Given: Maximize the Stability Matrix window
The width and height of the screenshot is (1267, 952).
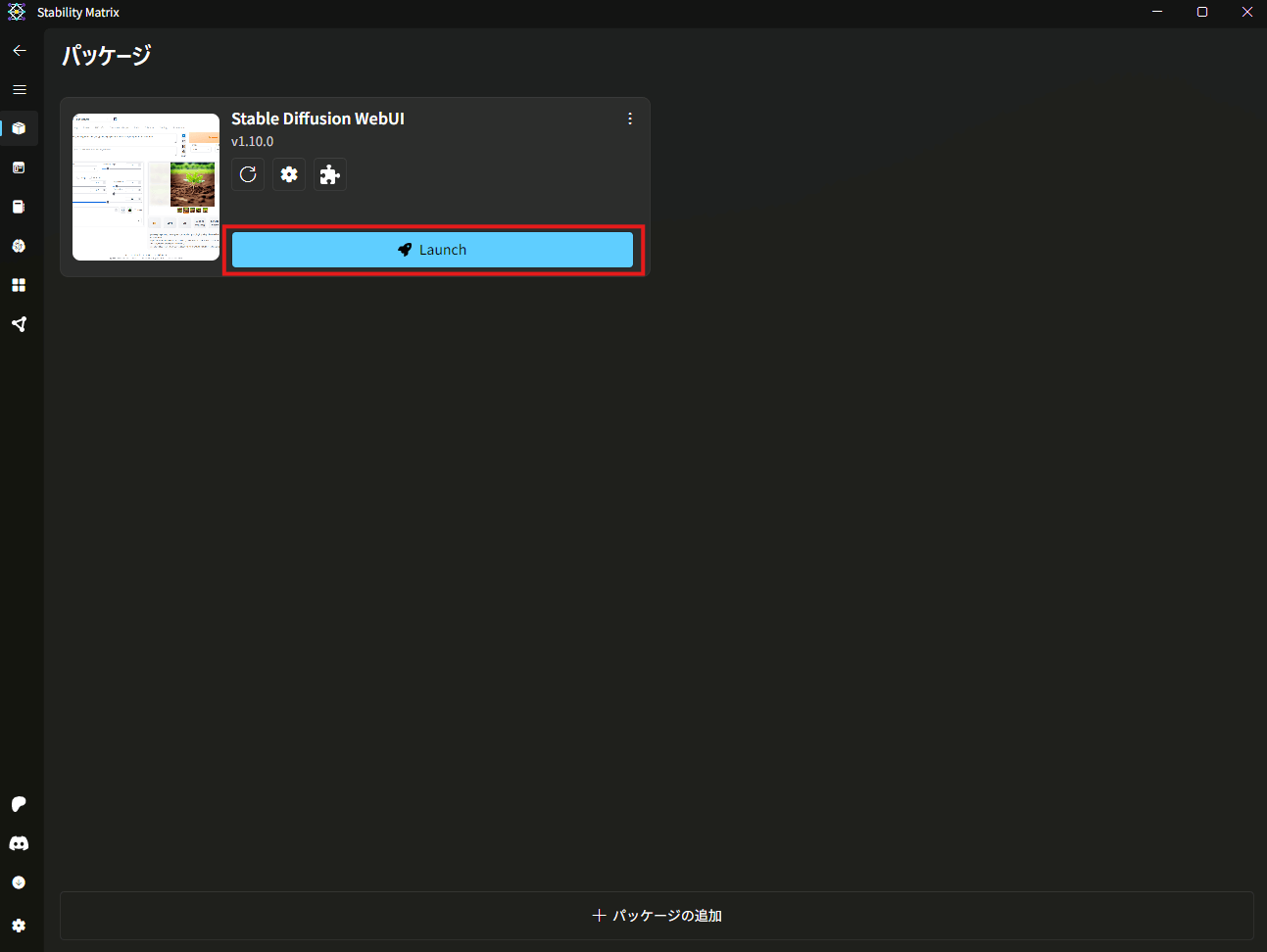Looking at the screenshot, I should pyautogui.click(x=1202, y=12).
